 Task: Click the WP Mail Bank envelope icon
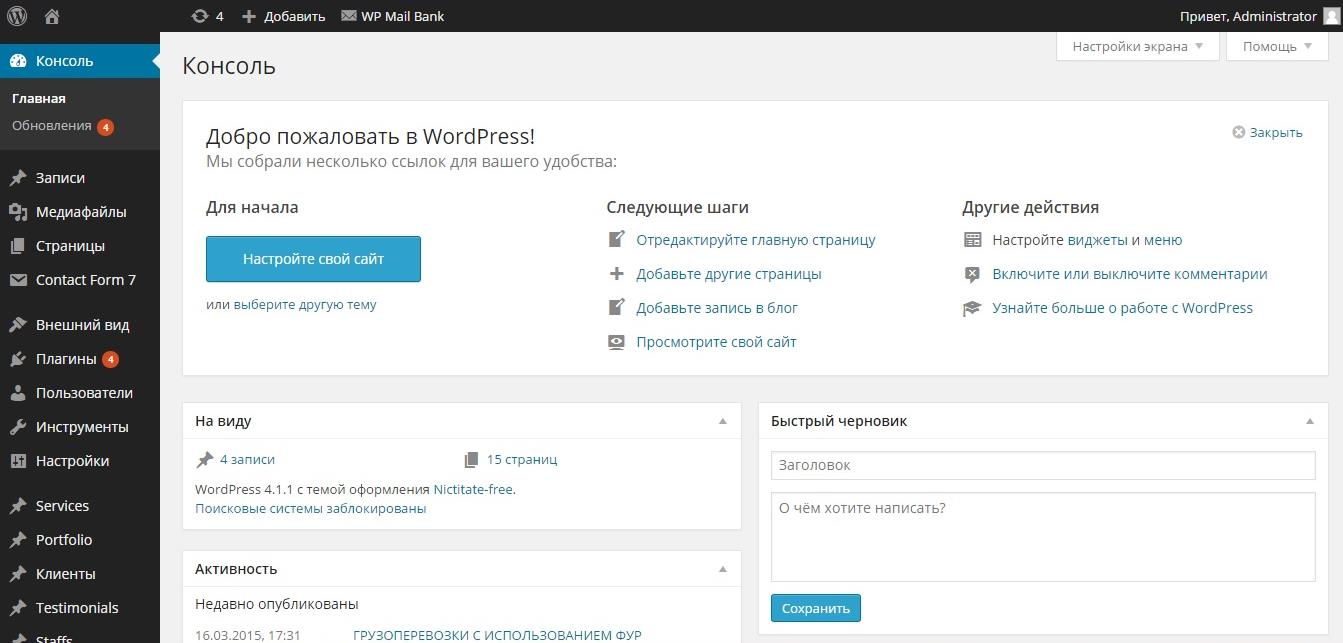[349, 16]
